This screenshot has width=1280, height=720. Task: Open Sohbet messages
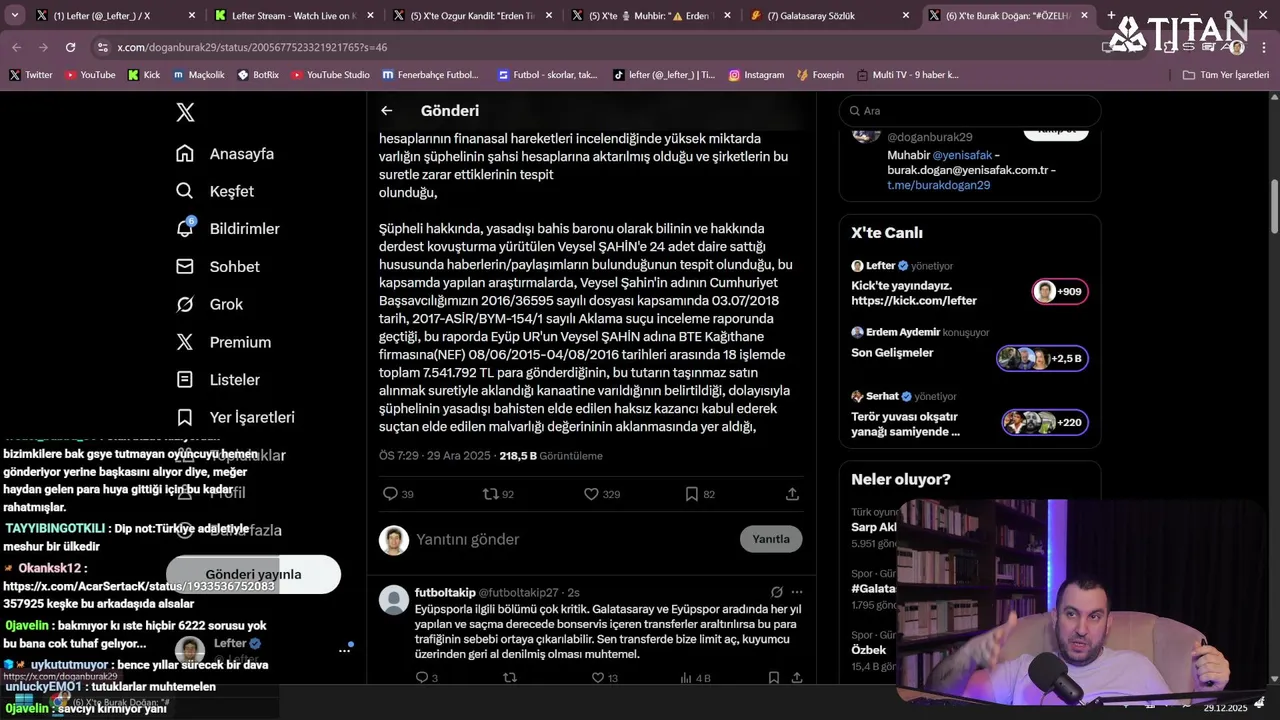[218, 267]
